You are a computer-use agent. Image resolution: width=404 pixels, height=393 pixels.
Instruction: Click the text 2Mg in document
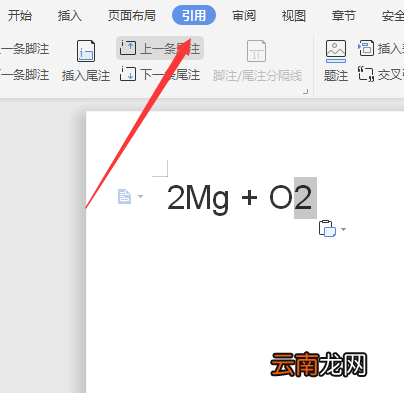(x=198, y=199)
